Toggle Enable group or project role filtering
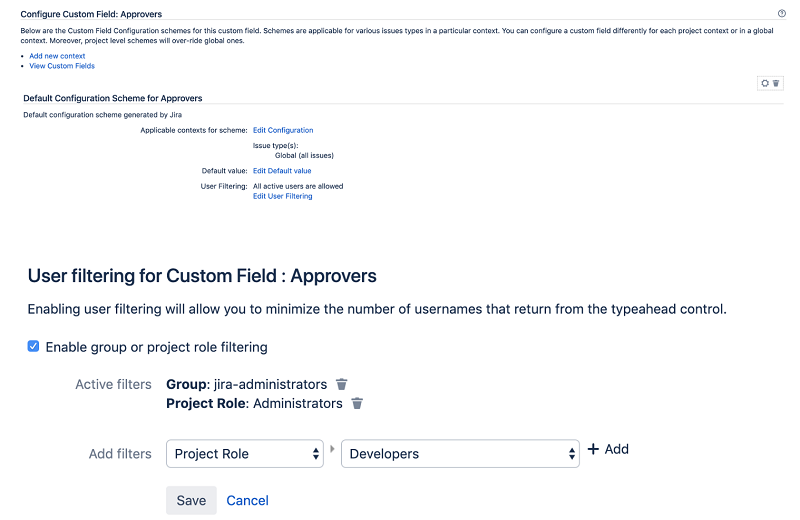 pos(34,347)
